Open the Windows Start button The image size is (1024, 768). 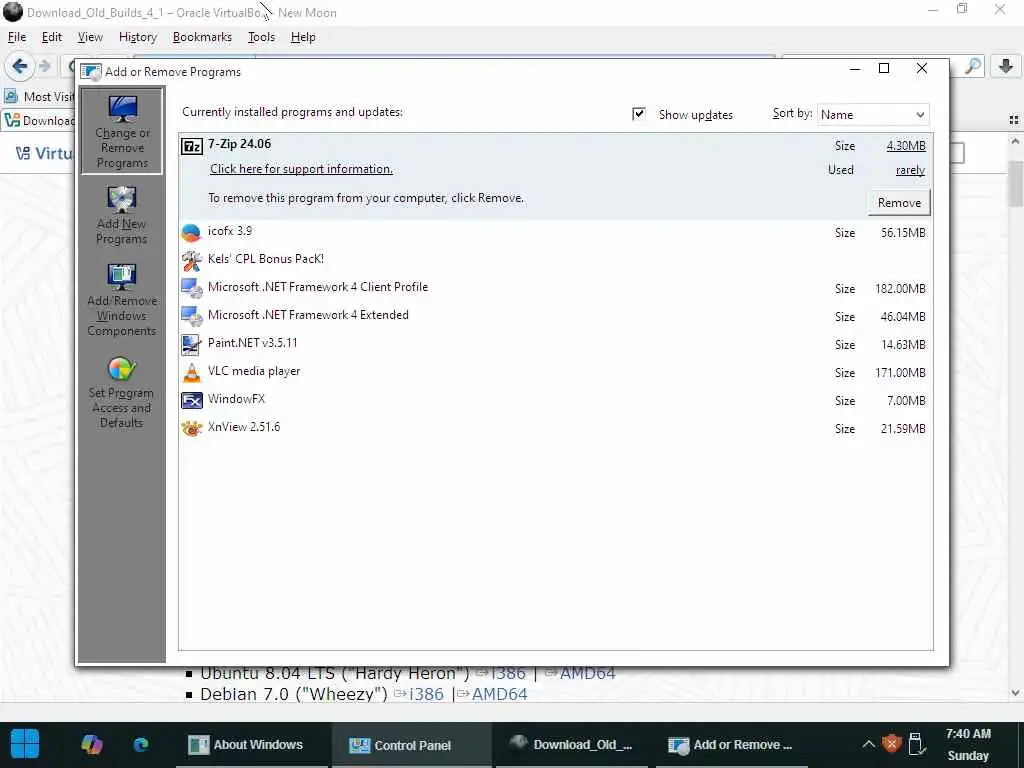pos(25,744)
